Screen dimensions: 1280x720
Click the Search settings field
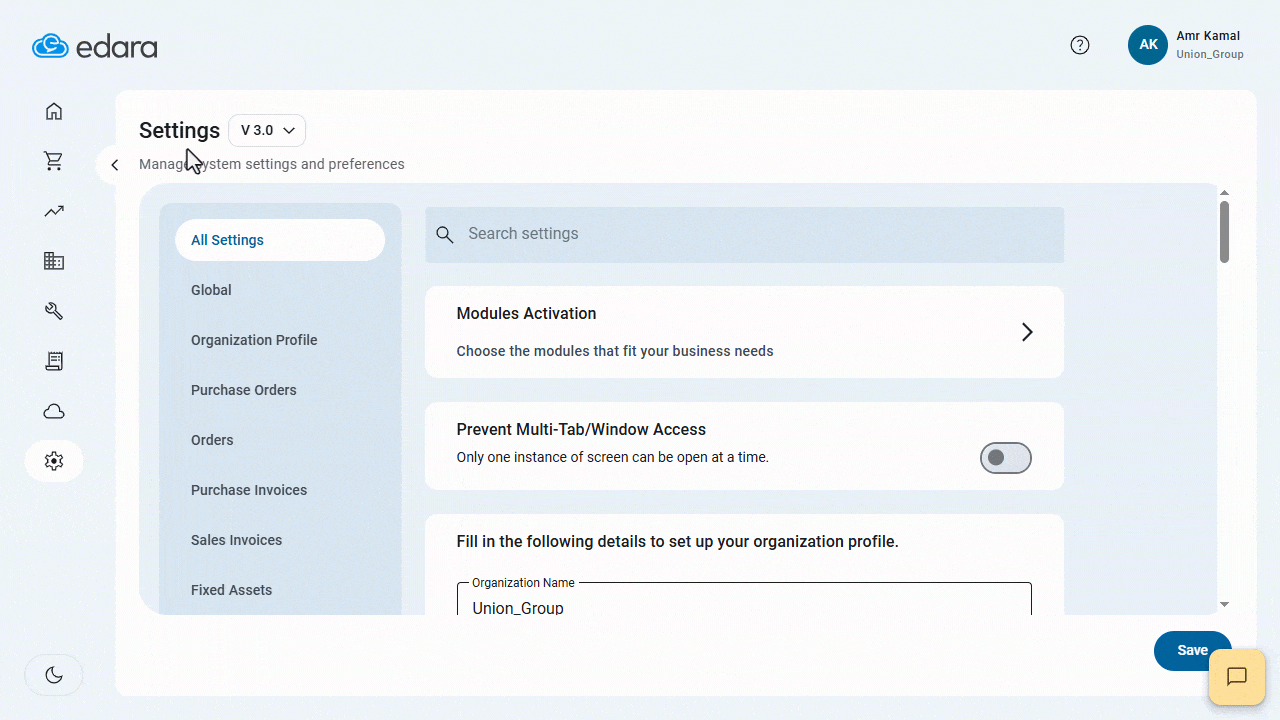pyautogui.click(x=745, y=235)
